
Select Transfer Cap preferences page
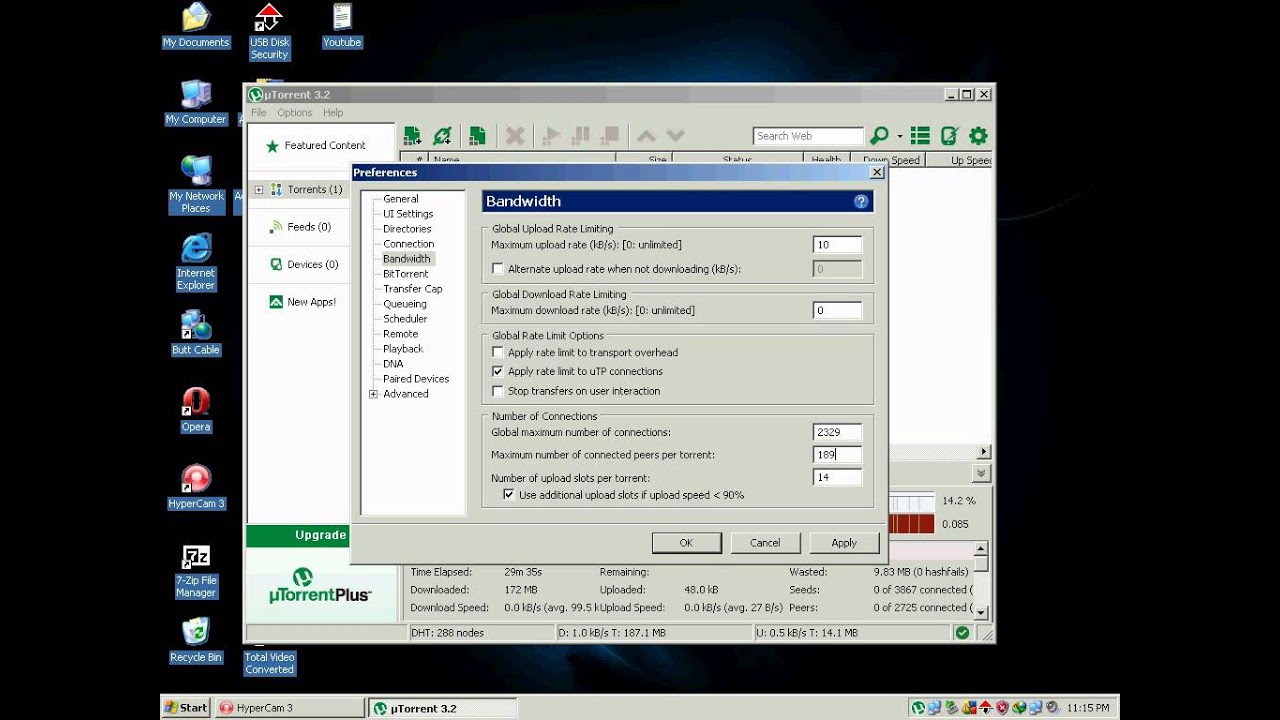pyautogui.click(x=413, y=289)
